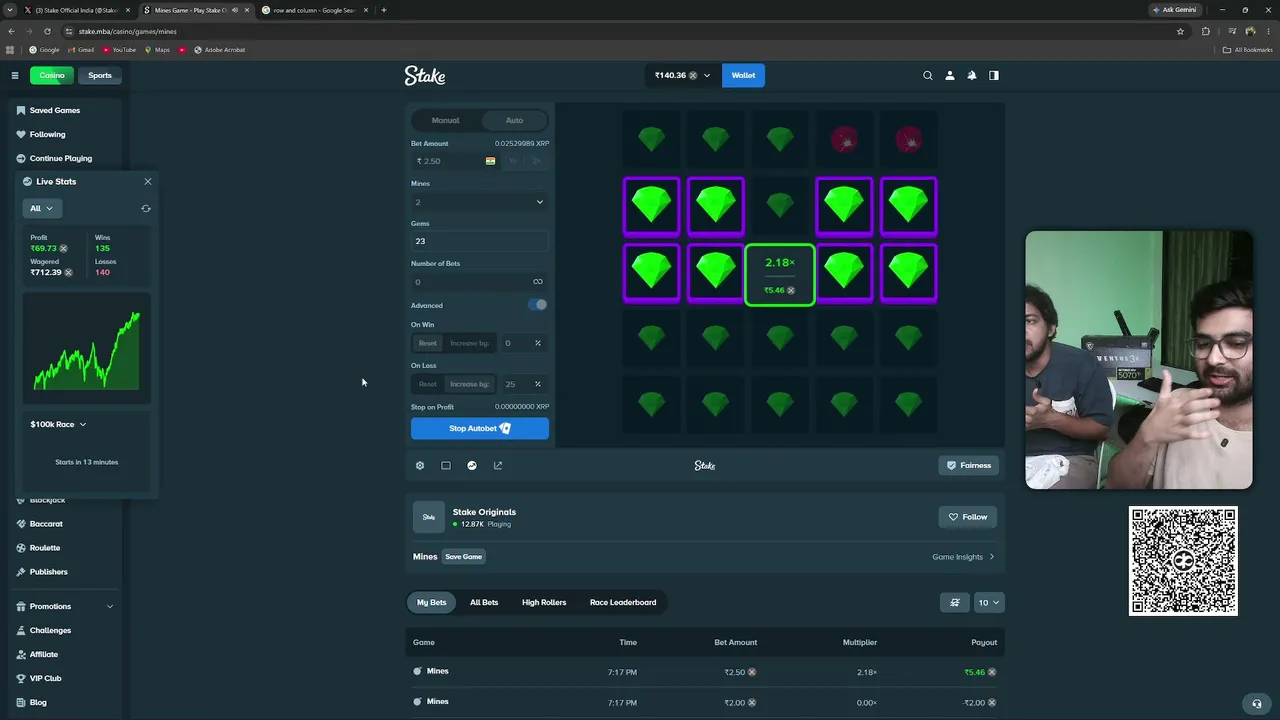The height and width of the screenshot is (720, 1280).
Task: Open a new browser tab
Action: [384, 10]
